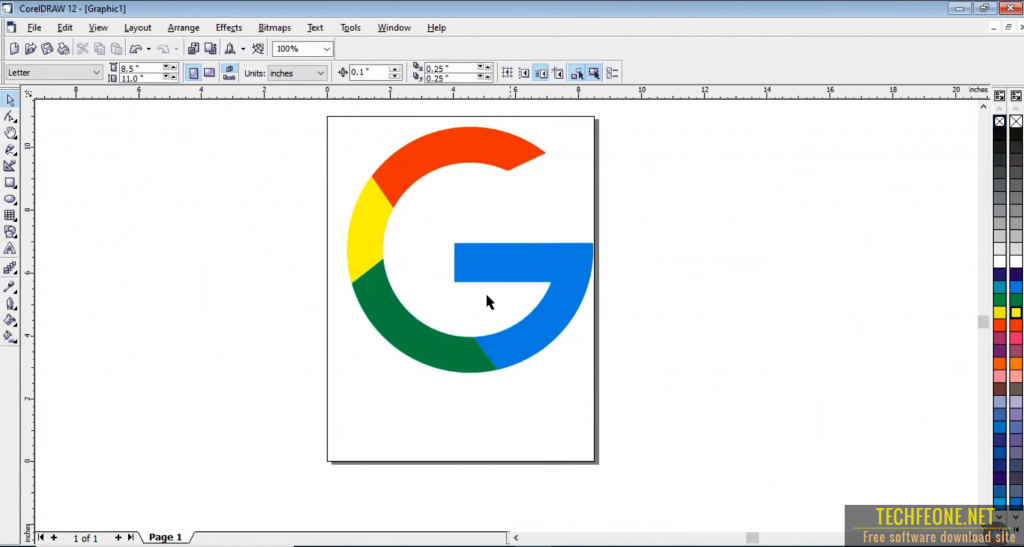Viewport: 1024px width, 547px height.
Task: Open the right color palette flyout menu
Action: click(1016, 96)
